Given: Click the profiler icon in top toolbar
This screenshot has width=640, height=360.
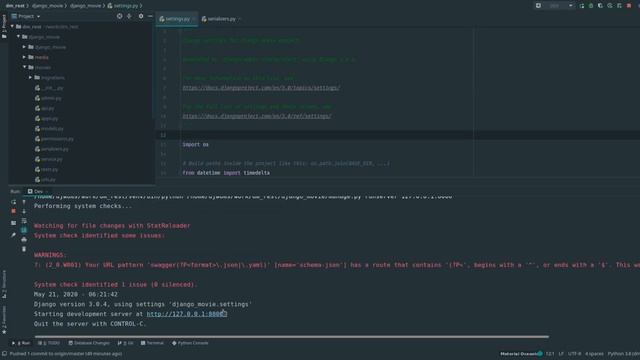Looking at the screenshot, I should [x=610, y=6].
